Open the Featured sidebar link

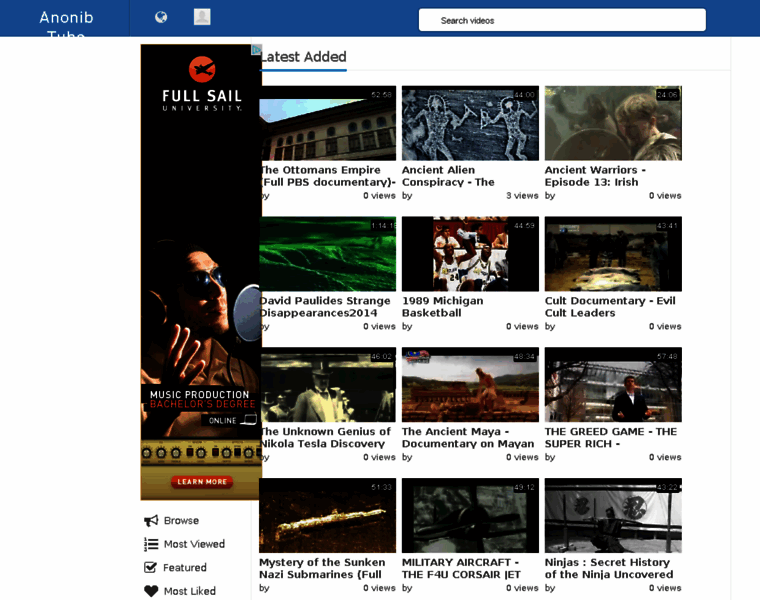185,568
